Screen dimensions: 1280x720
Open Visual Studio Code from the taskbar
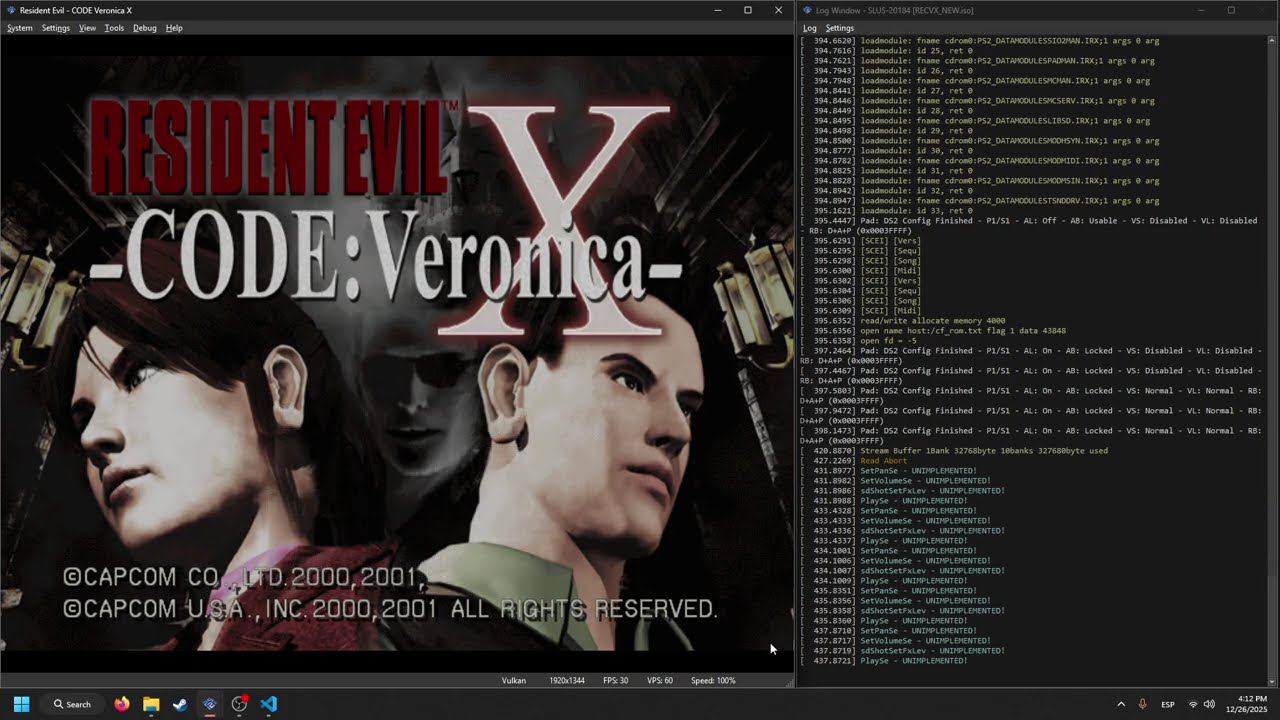click(268, 704)
